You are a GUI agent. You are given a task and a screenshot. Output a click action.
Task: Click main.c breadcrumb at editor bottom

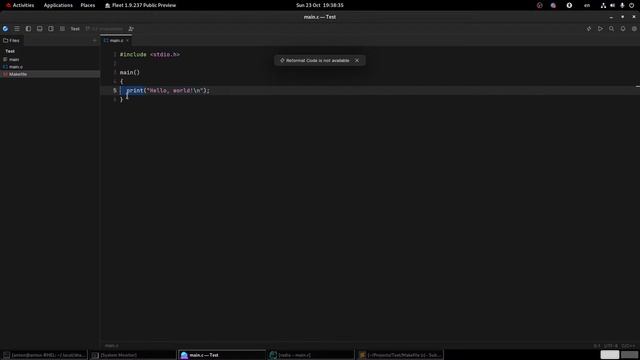tap(111, 346)
